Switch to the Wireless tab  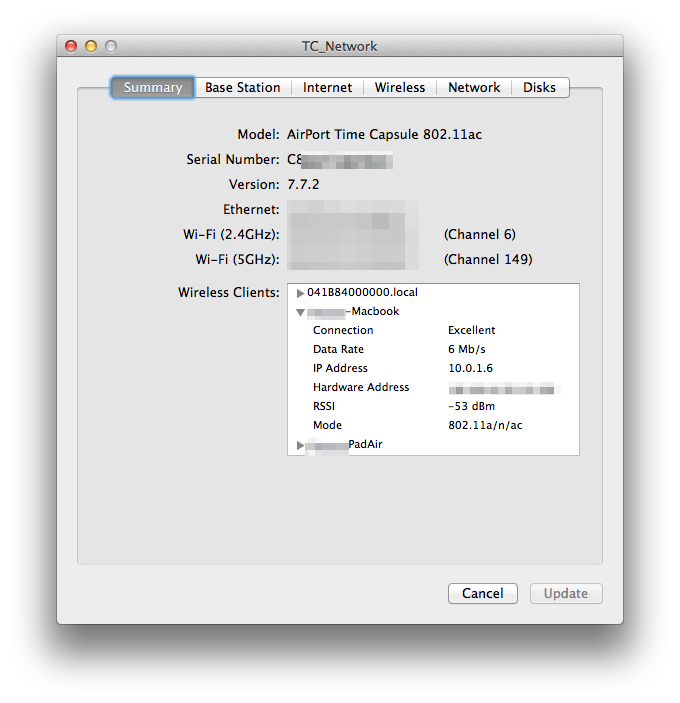[399, 87]
